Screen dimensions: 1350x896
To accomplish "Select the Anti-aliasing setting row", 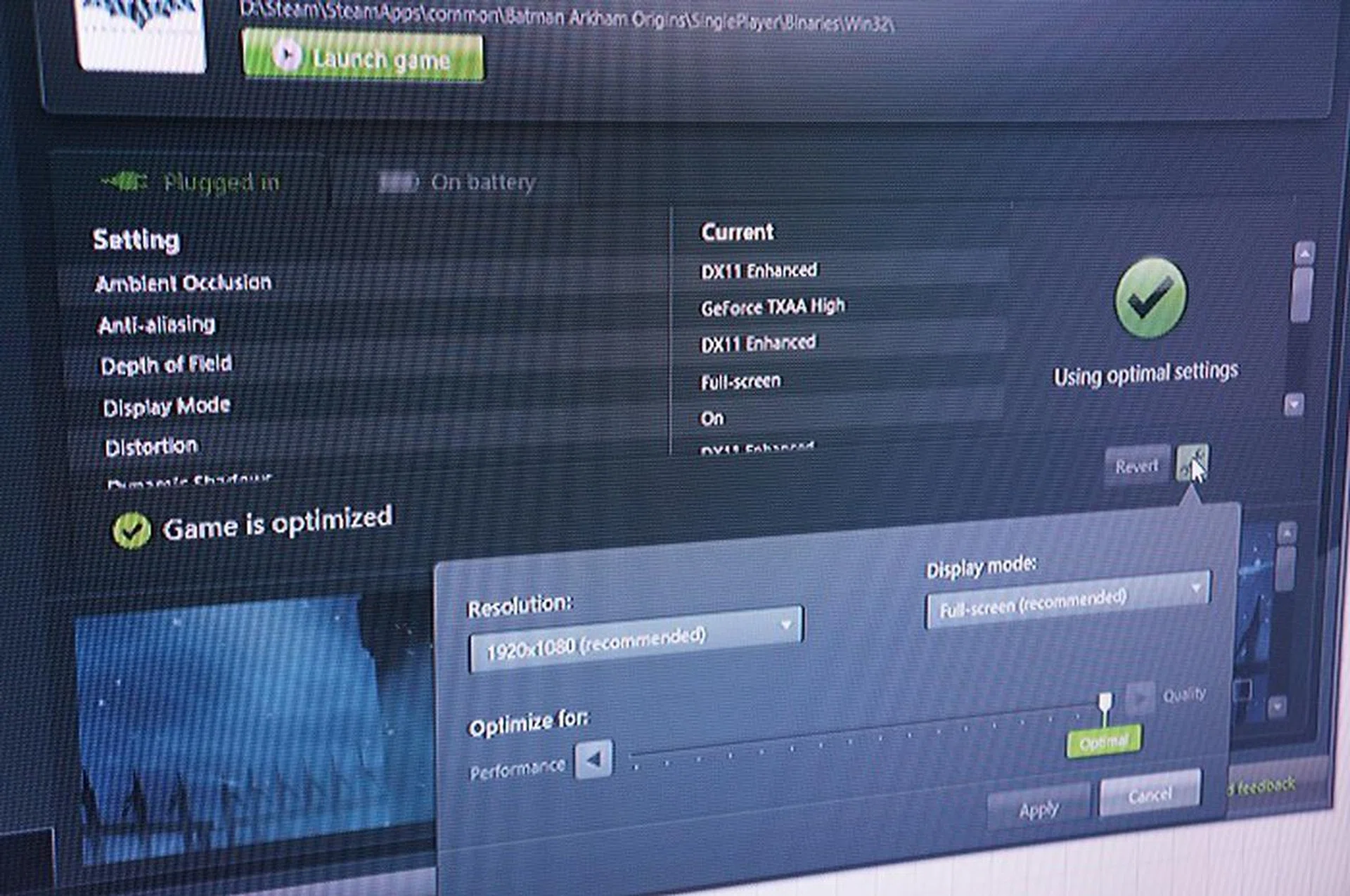I will click(158, 323).
